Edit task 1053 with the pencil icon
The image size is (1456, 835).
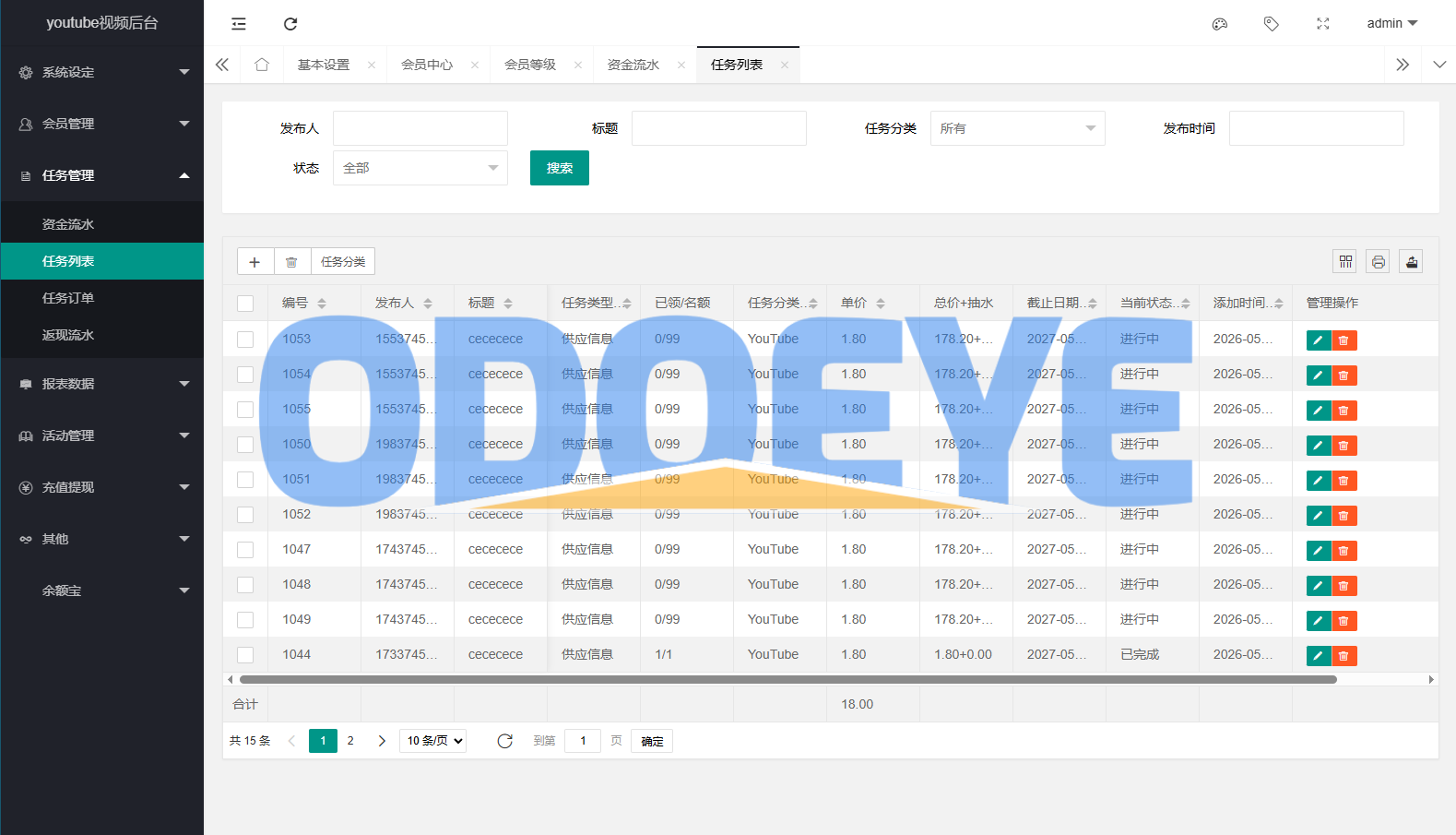tap(1319, 340)
